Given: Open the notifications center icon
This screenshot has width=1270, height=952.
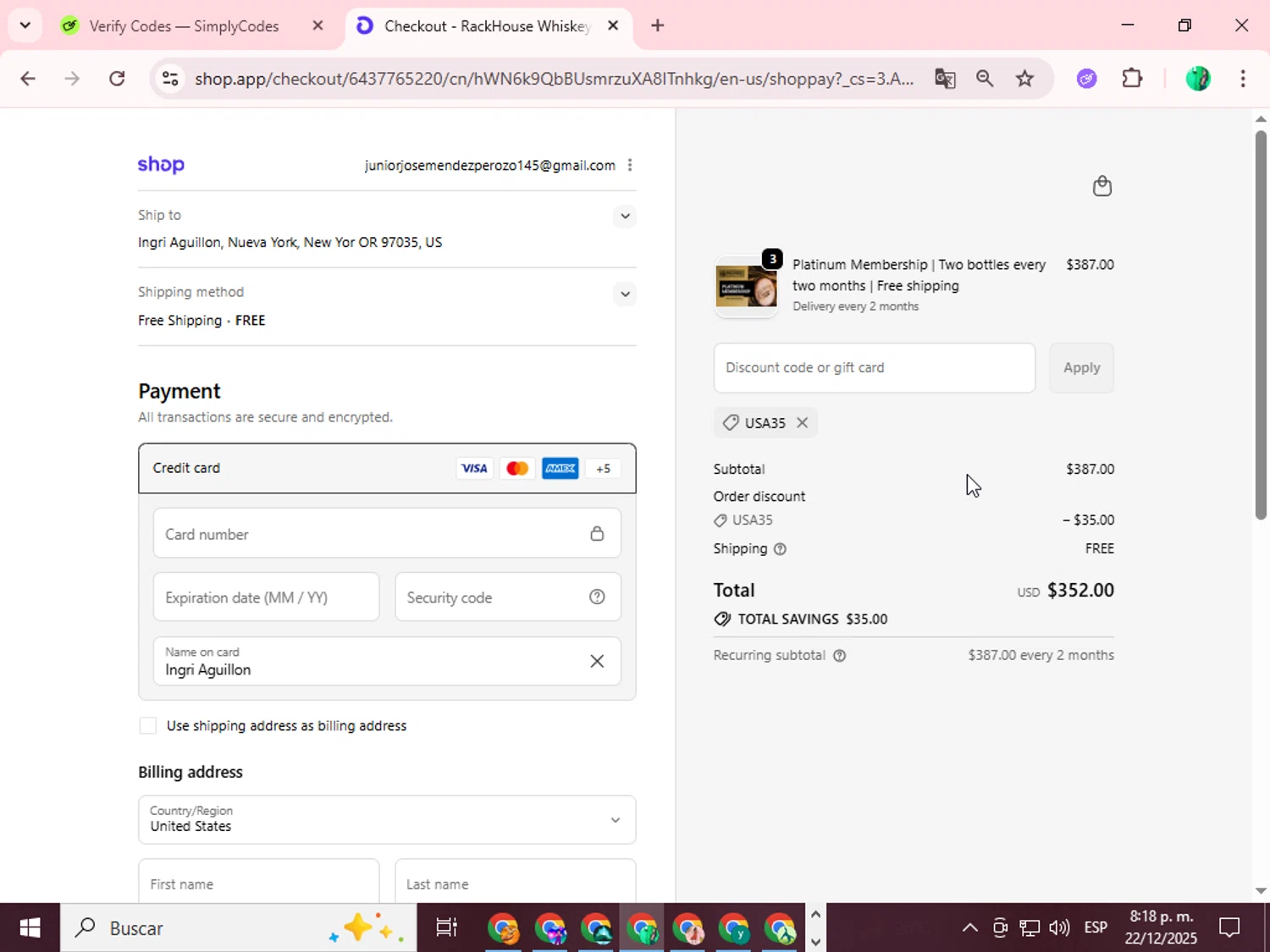Looking at the screenshot, I should coord(1229,927).
